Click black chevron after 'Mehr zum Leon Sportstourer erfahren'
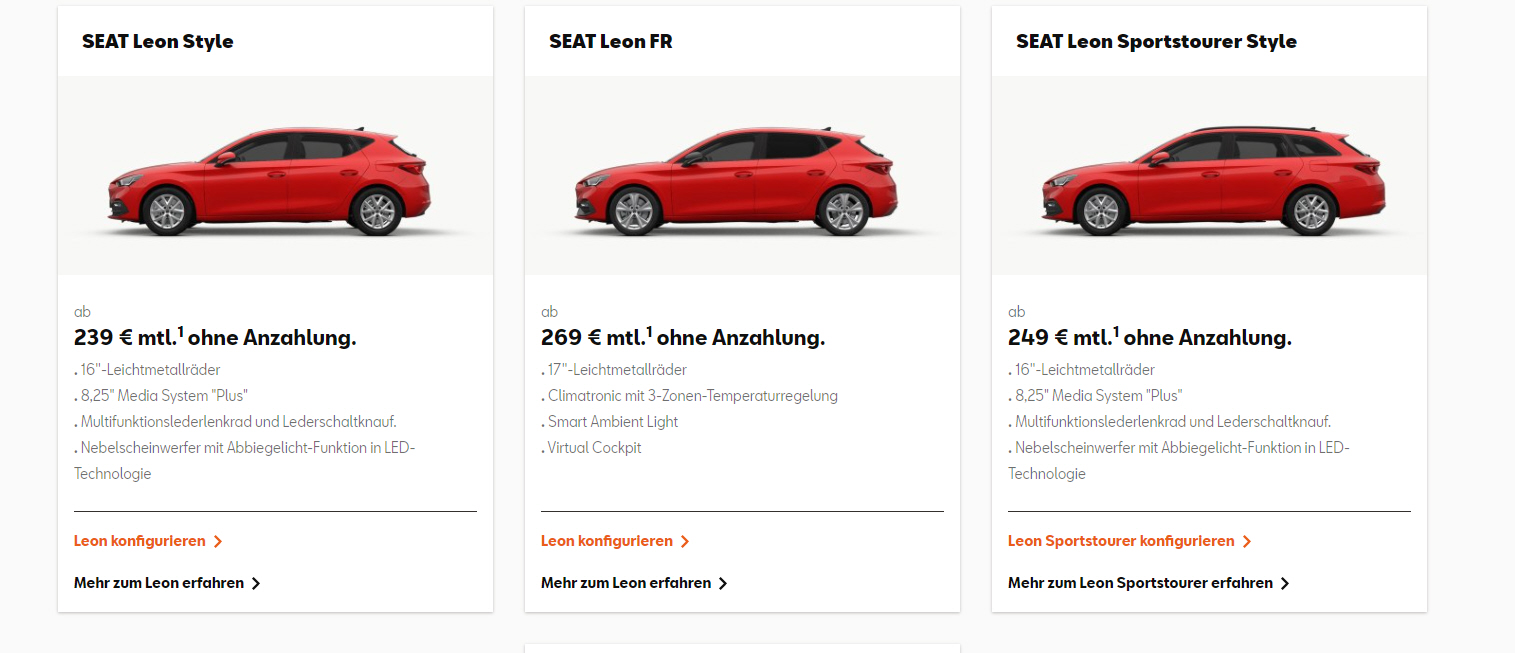Viewport: 1515px width, 653px height. click(1285, 584)
